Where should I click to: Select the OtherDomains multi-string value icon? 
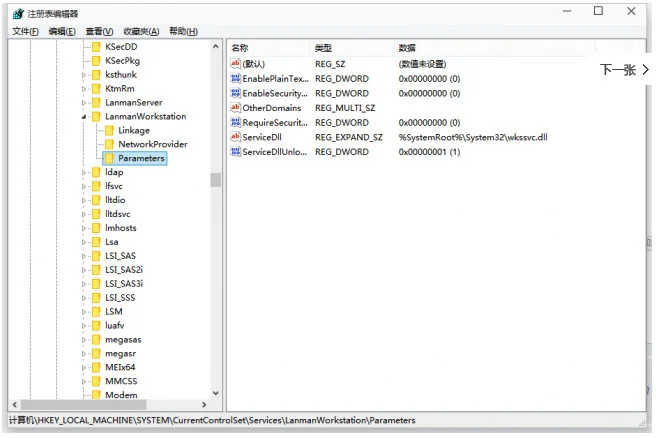[x=236, y=108]
